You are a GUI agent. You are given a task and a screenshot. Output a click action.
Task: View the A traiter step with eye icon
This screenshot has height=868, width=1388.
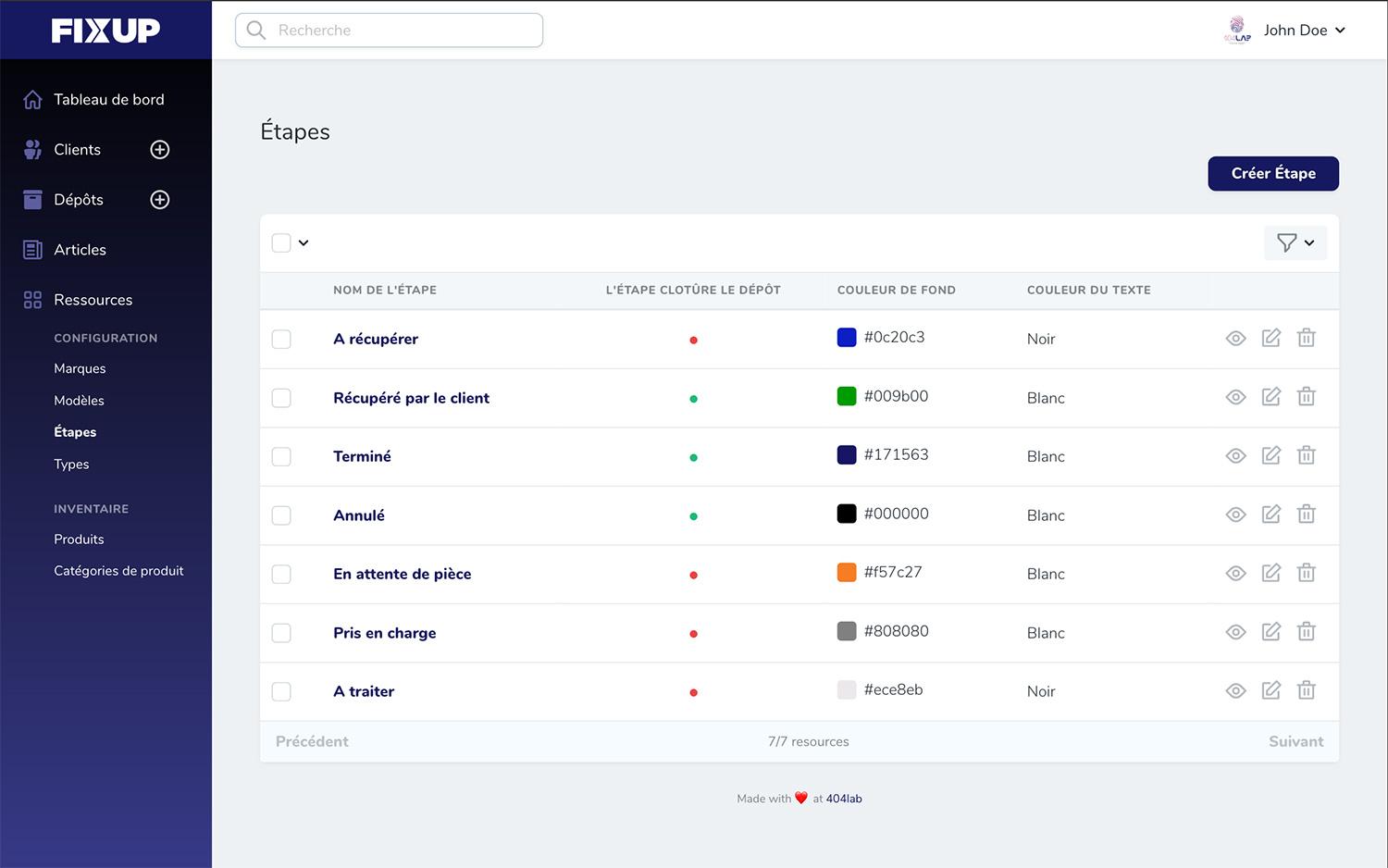[1236, 691]
